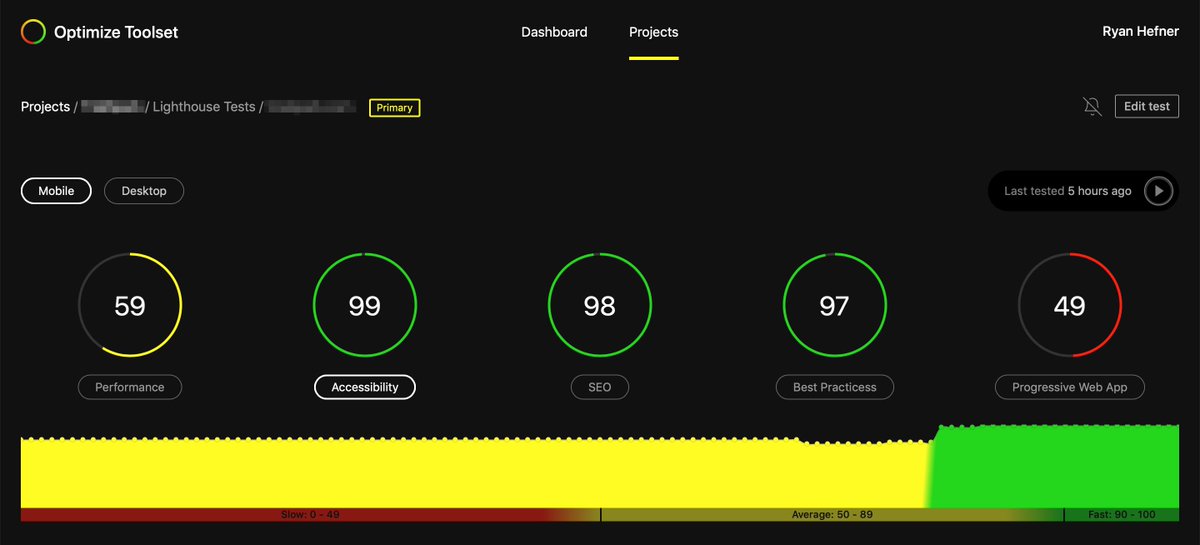This screenshot has width=1200, height=545.
Task: Click the Last tested 5 hours ago text
Action: 1068,191
